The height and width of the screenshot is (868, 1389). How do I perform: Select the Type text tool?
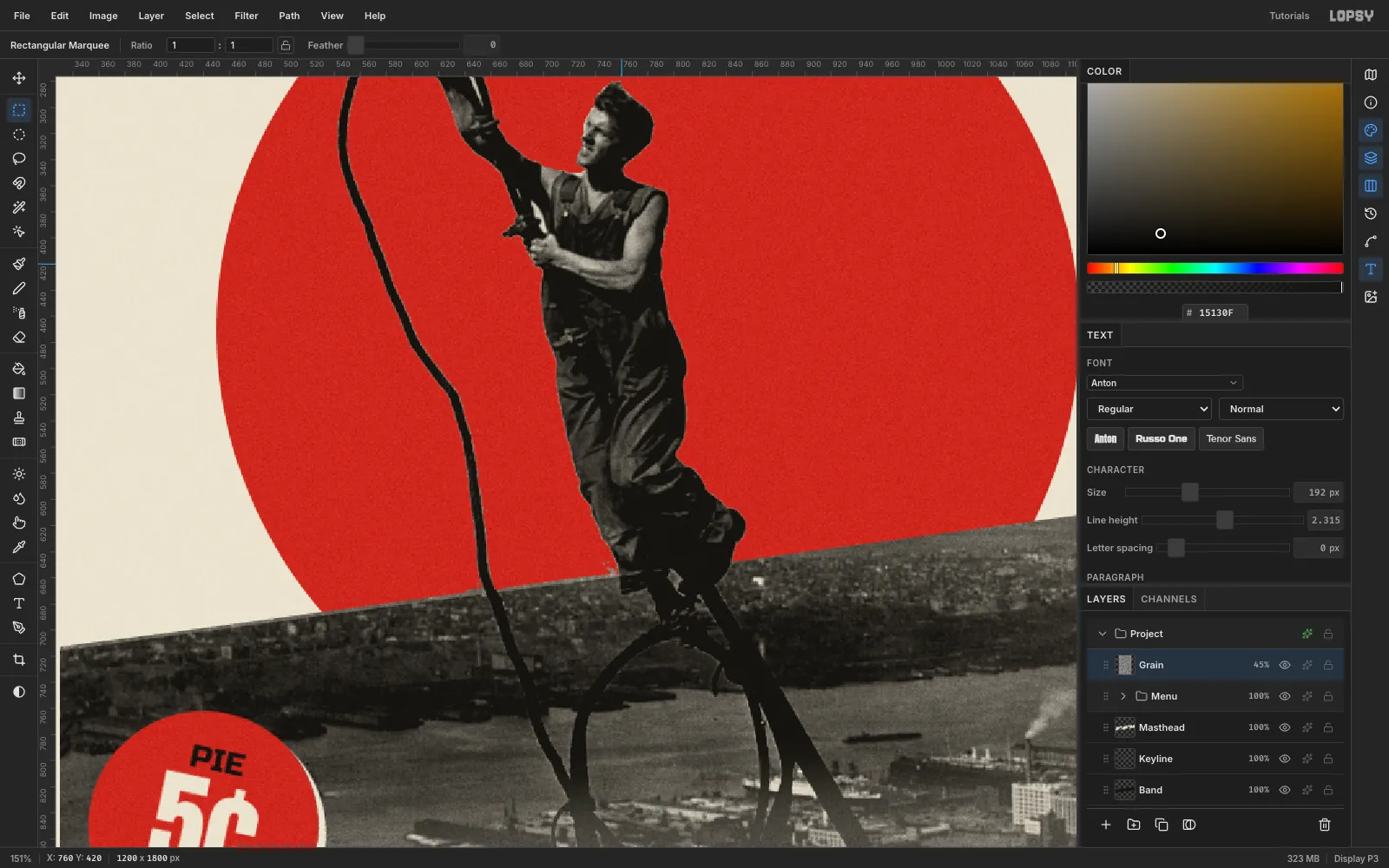[19, 603]
